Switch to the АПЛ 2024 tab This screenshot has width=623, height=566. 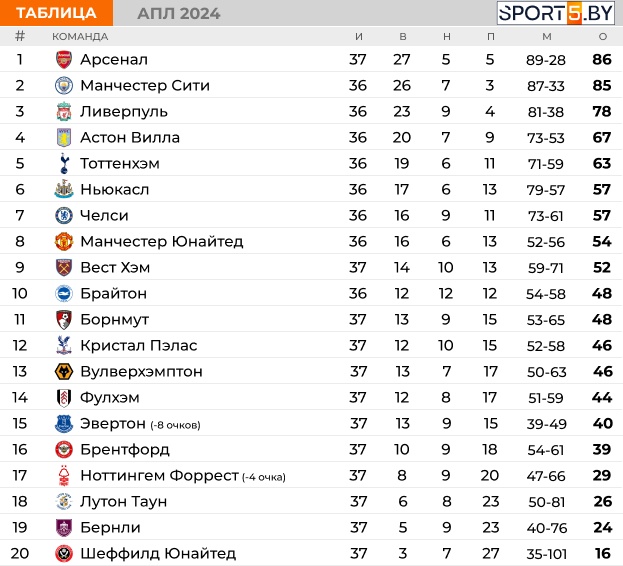178,14
